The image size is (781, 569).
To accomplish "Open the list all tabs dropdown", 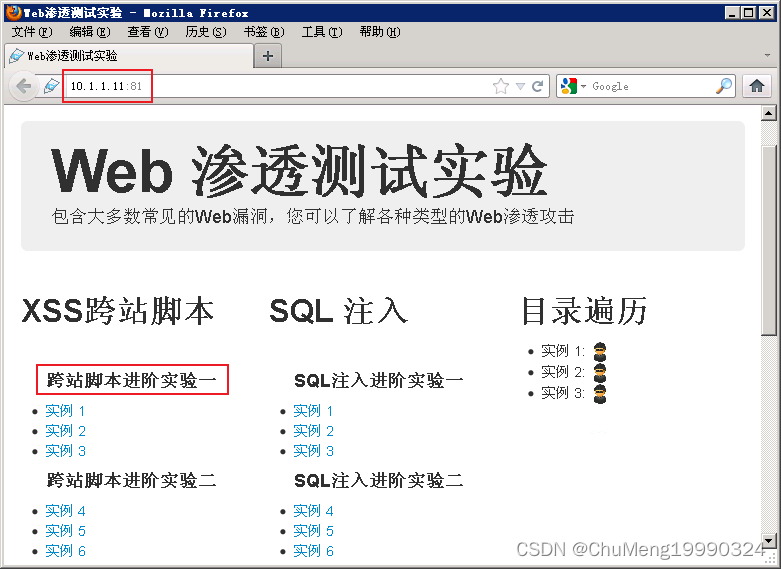I will coord(768,55).
